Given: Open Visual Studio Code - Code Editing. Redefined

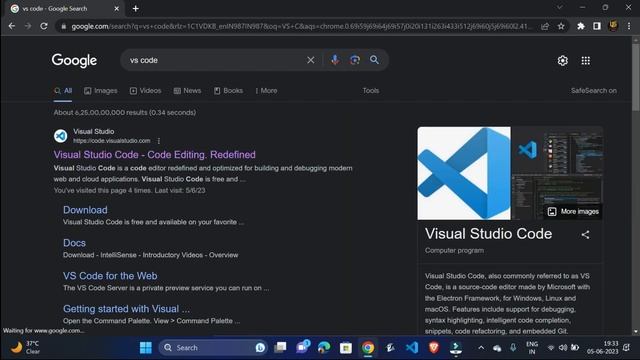Looking at the screenshot, I should click(x=154, y=155).
